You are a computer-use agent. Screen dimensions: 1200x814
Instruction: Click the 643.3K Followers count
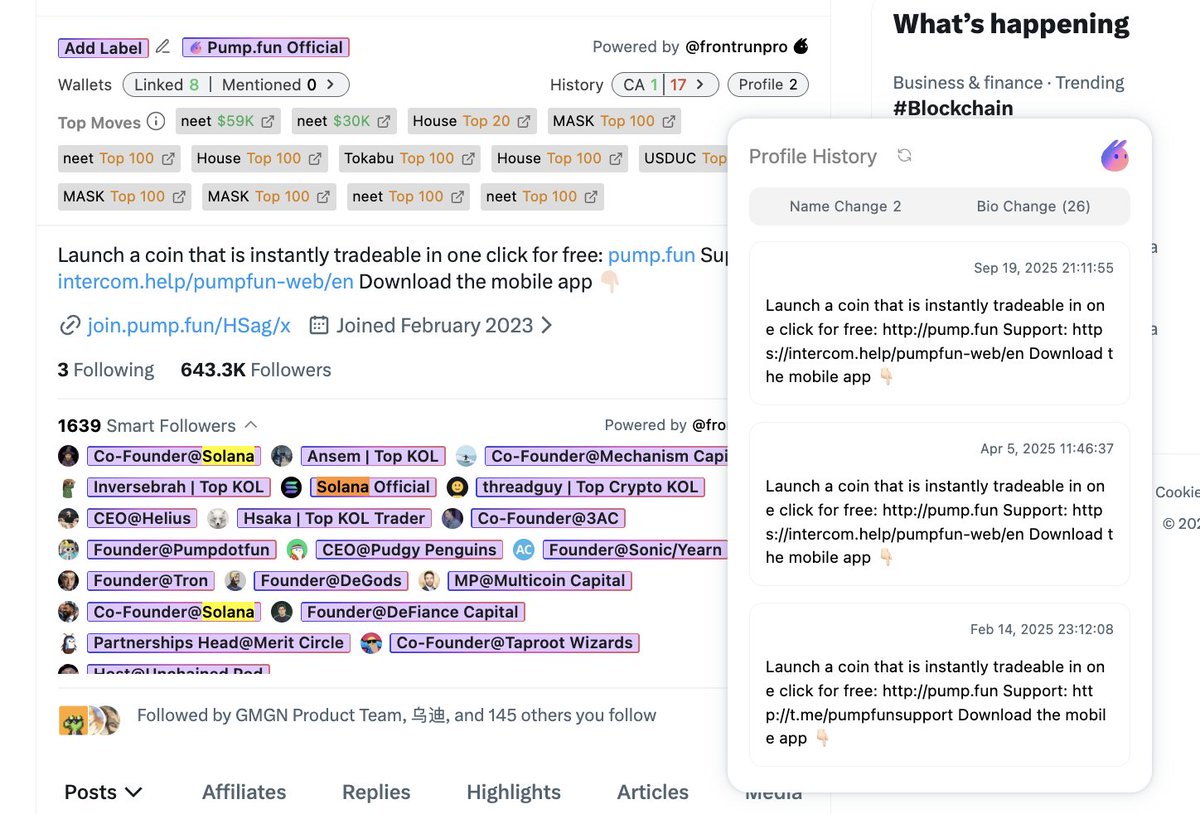click(x=256, y=370)
